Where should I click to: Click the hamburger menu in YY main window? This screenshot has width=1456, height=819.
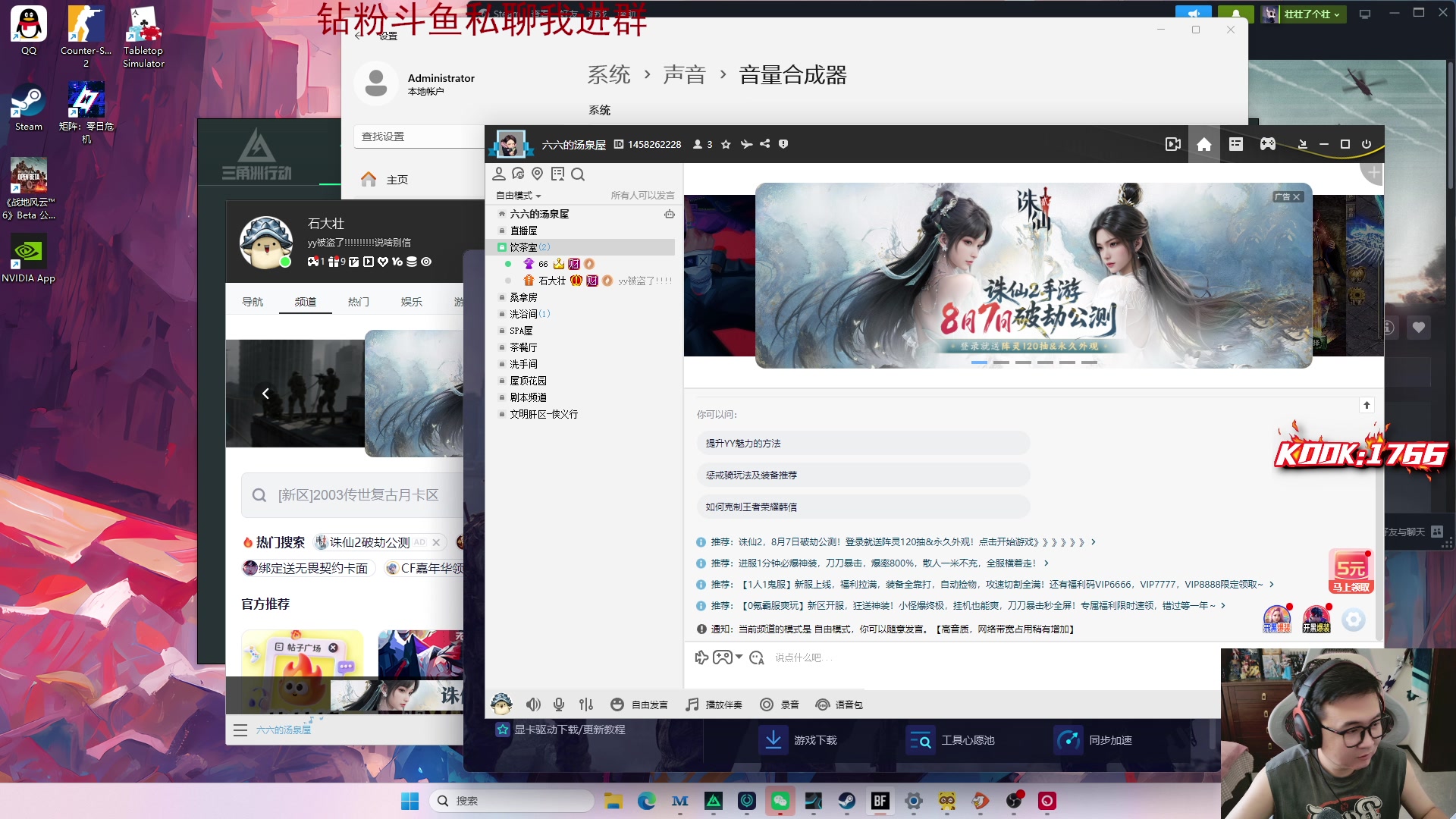coord(240,730)
